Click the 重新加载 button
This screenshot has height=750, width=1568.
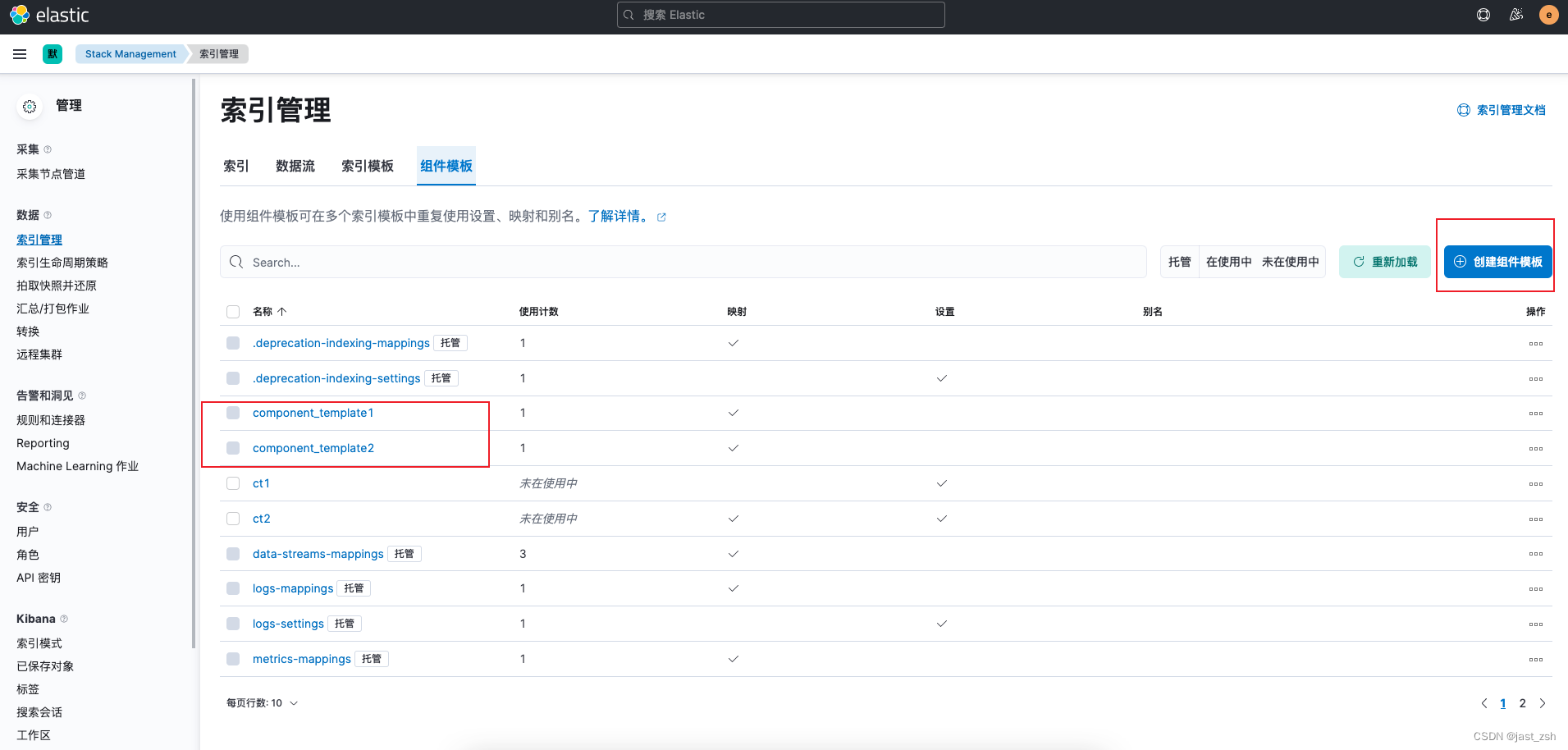tap(1385, 262)
